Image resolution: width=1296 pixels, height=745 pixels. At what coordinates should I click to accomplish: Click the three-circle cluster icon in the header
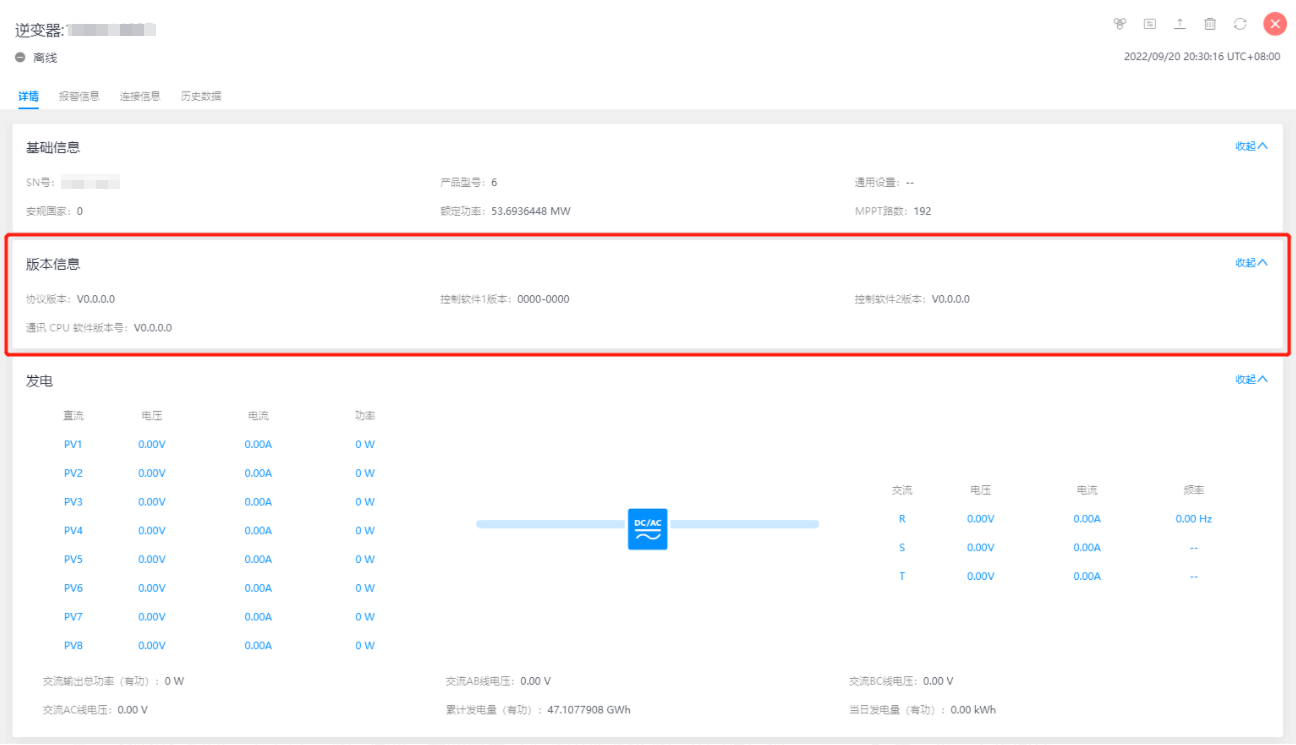[x=1120, y=24]
